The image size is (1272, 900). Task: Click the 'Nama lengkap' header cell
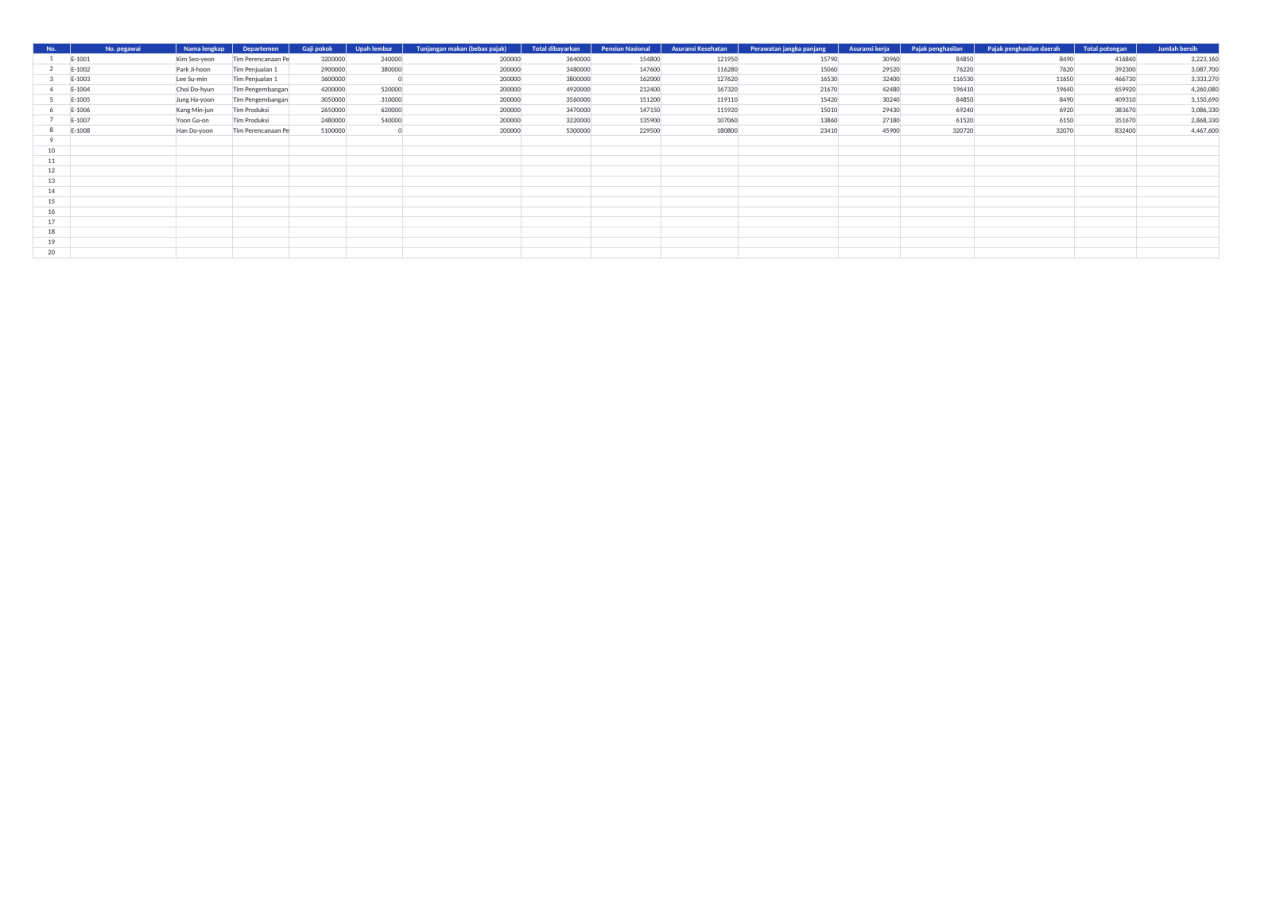coord(204,49)
